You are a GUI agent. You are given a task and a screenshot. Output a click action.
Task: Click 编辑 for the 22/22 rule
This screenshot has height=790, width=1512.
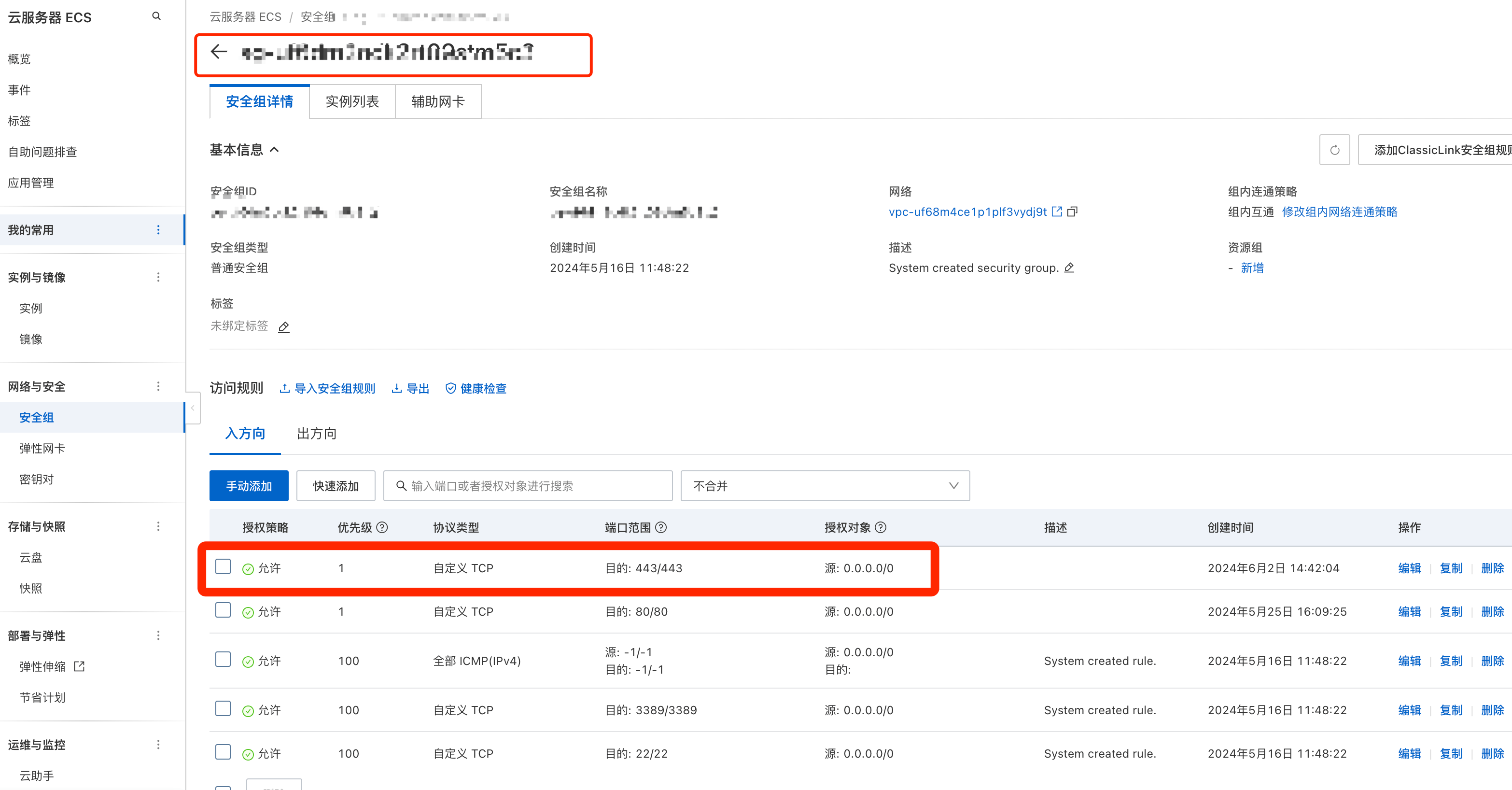point(1409,754)
